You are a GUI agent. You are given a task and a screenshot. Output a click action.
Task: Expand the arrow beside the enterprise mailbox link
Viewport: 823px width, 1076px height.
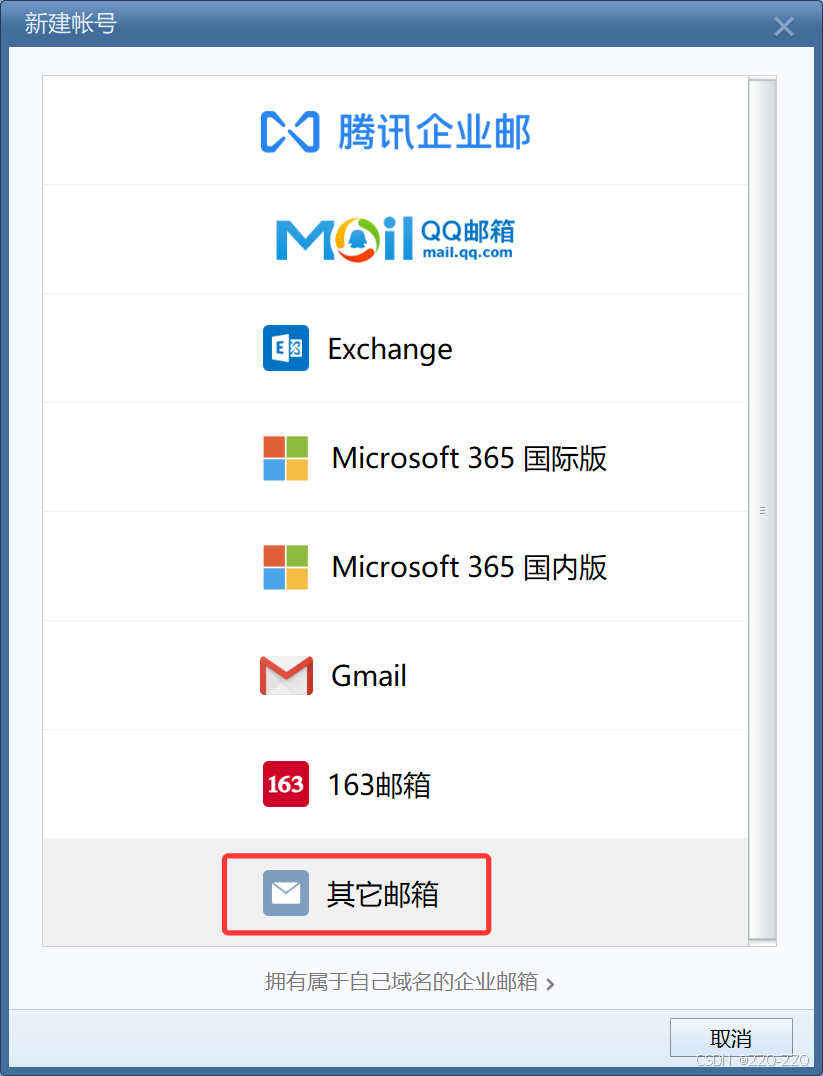550,984
